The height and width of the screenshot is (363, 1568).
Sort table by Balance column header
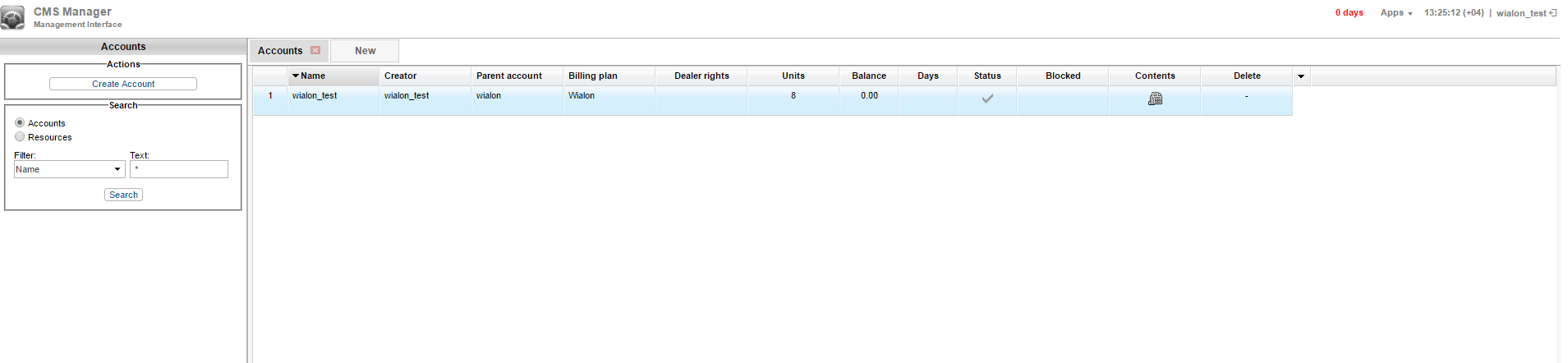(868, 76)
